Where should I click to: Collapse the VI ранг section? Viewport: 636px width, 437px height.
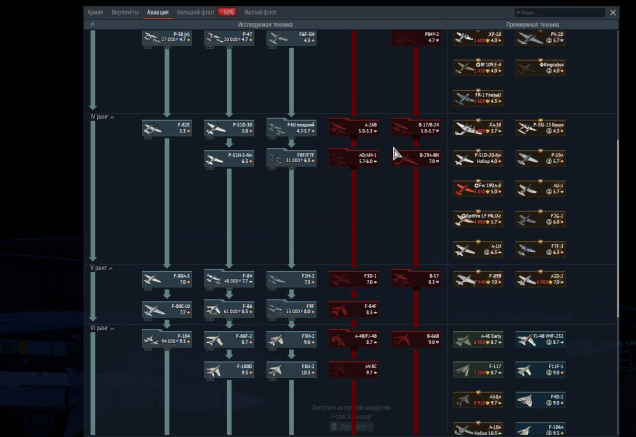coord(112,328)
